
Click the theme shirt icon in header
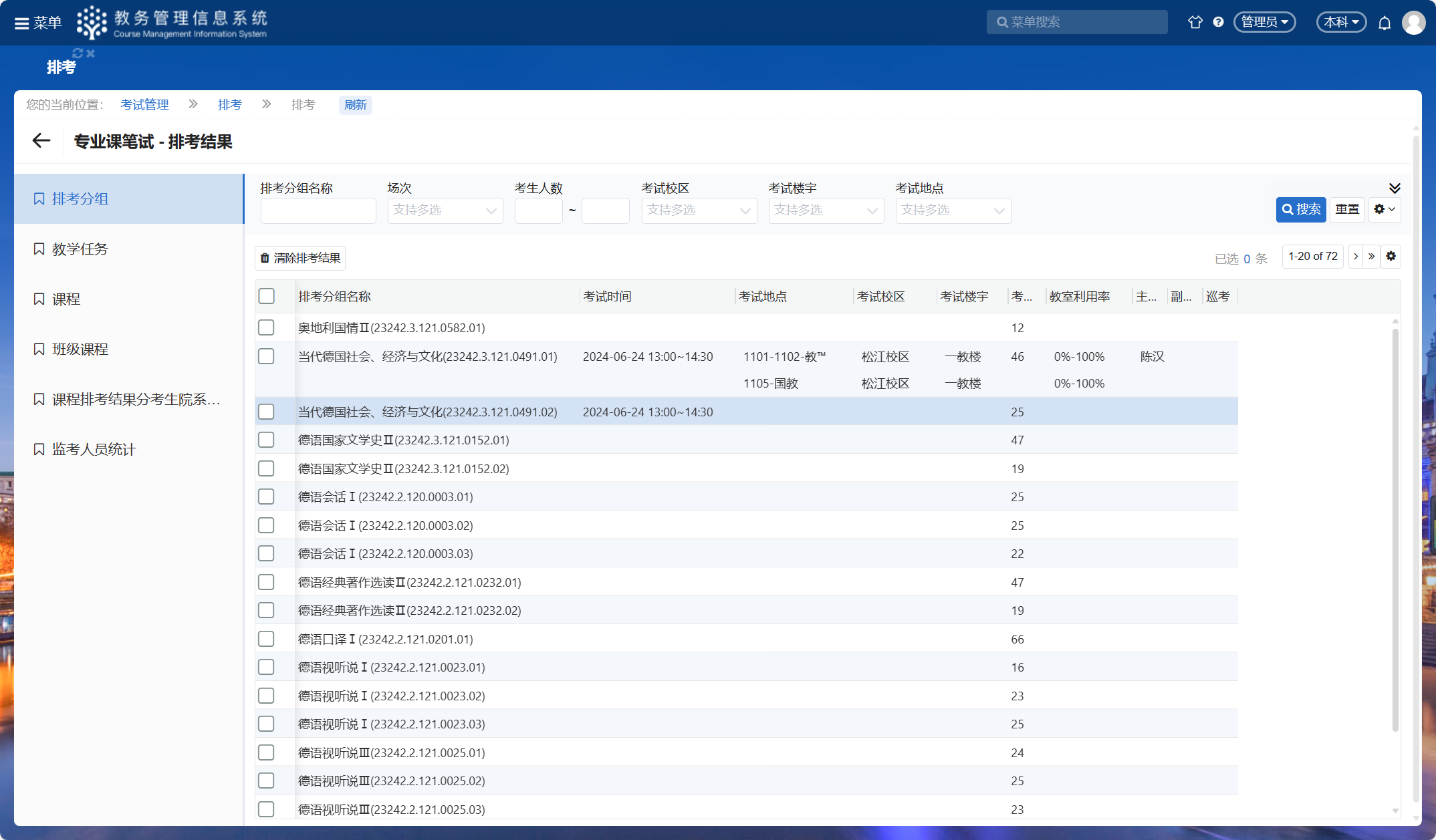pyautogui.click(x=1195, y=22)
